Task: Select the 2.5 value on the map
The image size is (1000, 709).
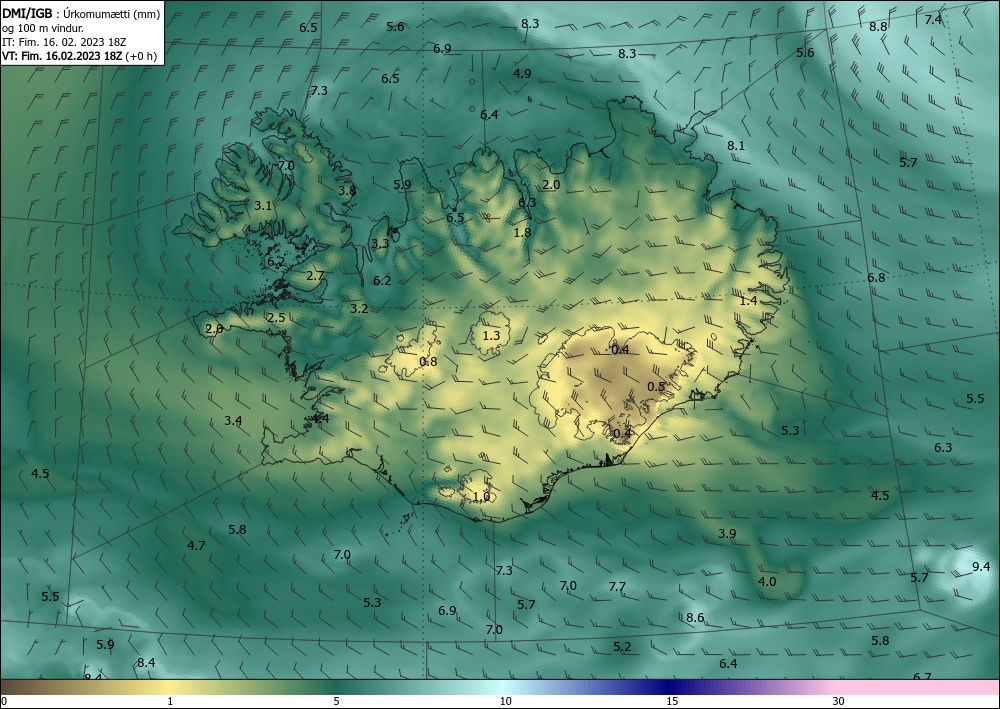Action: (x=276, y=318)
